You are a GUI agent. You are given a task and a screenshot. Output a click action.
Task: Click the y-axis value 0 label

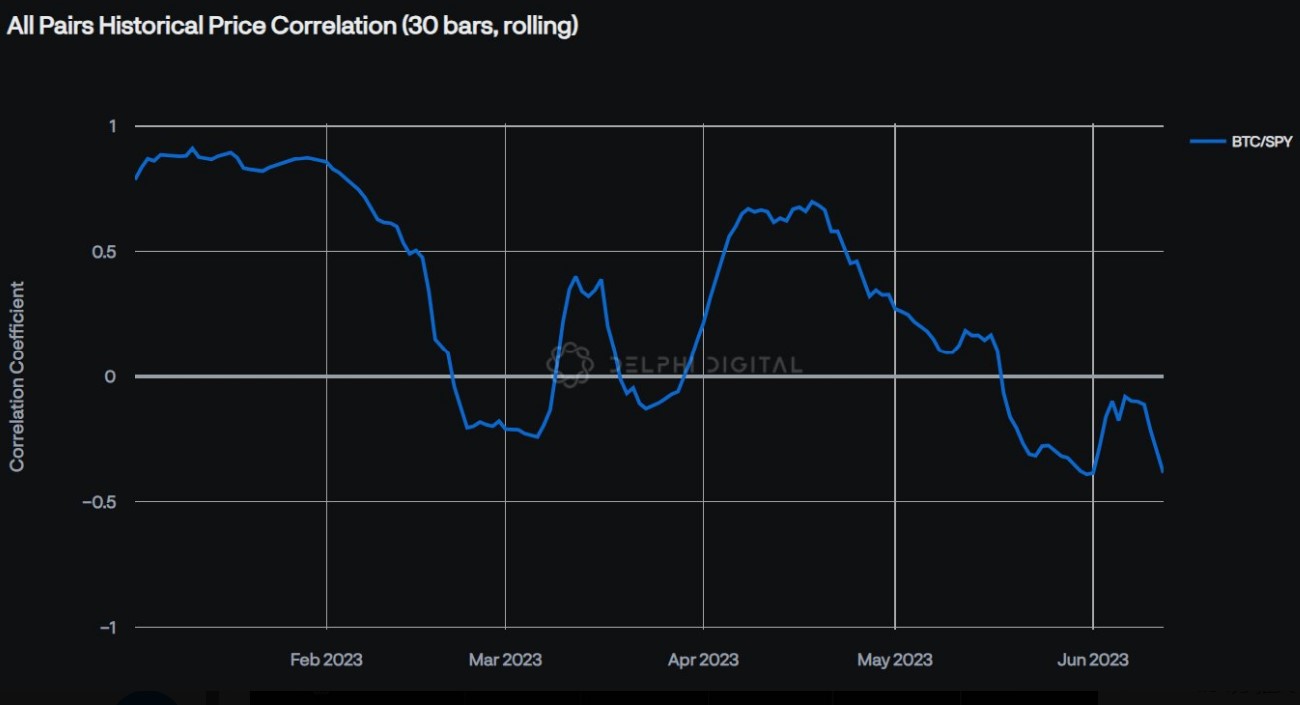[112, 377]
